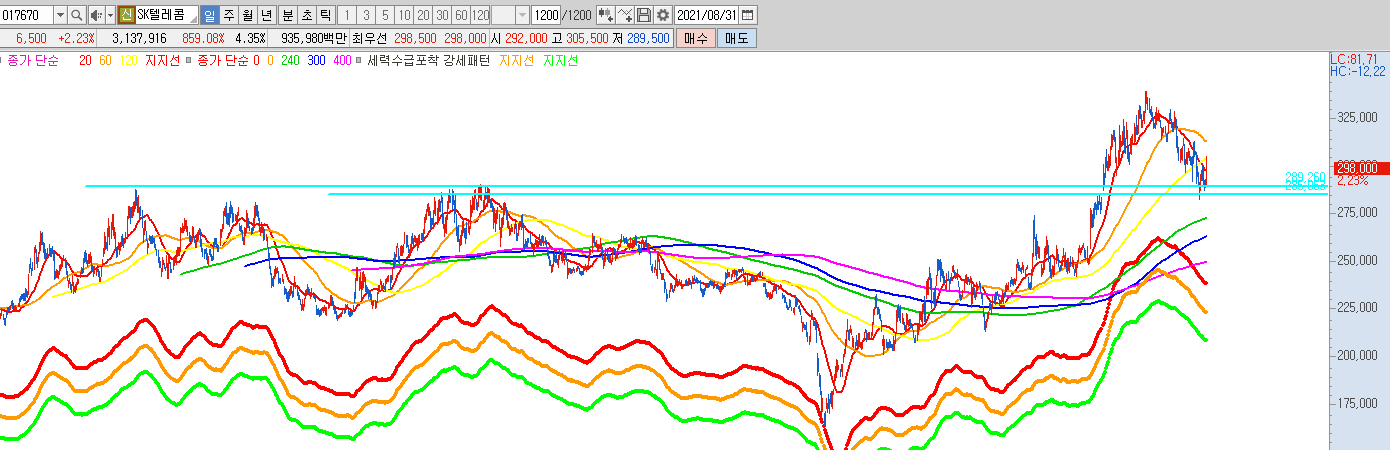Click the high price 305,500

(587, 38)
